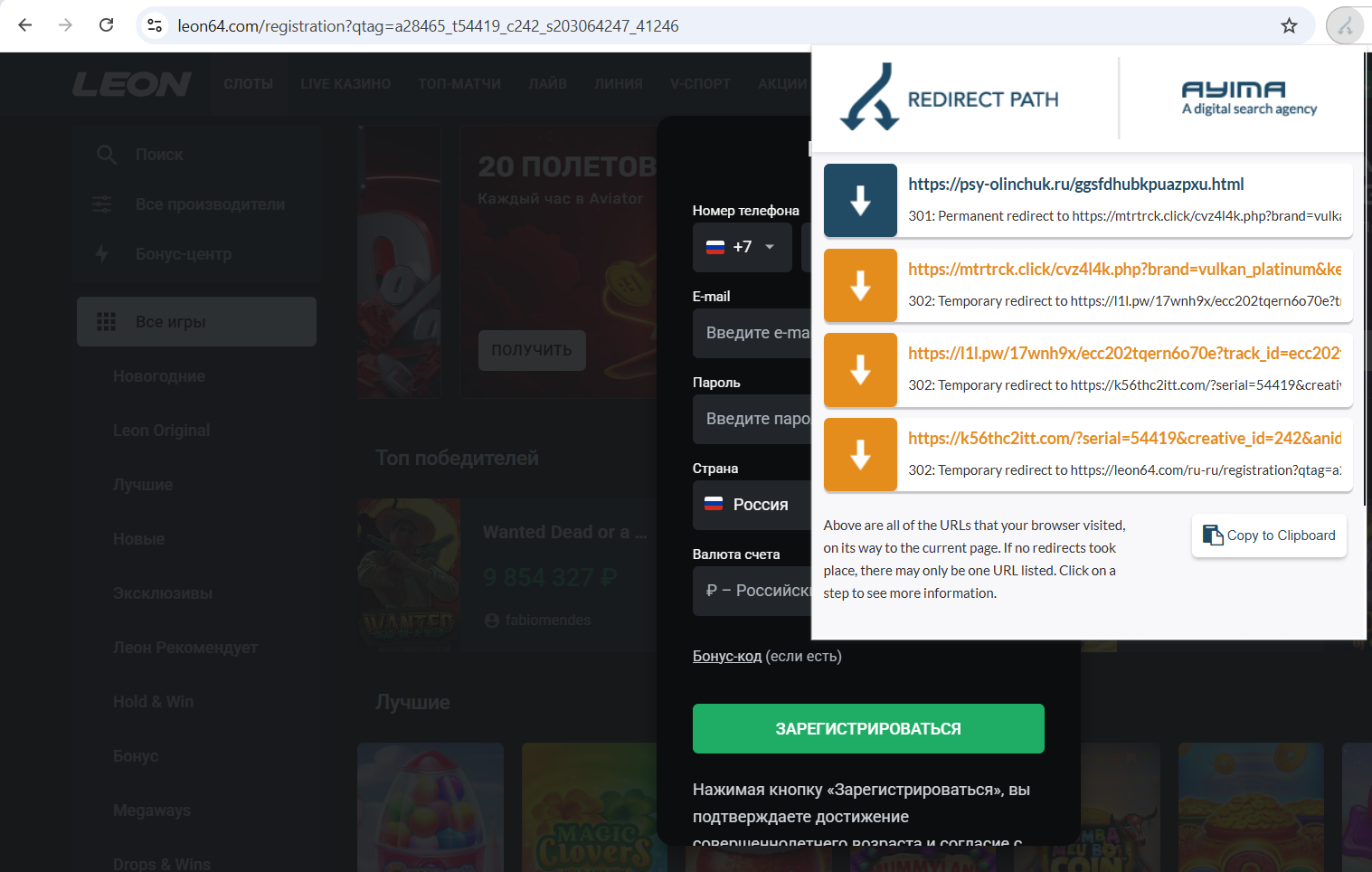This screenshot has width=1372, height=872.
Task: Click the blue 301 redirect arrow icon
Action: [x=861, y=201]
